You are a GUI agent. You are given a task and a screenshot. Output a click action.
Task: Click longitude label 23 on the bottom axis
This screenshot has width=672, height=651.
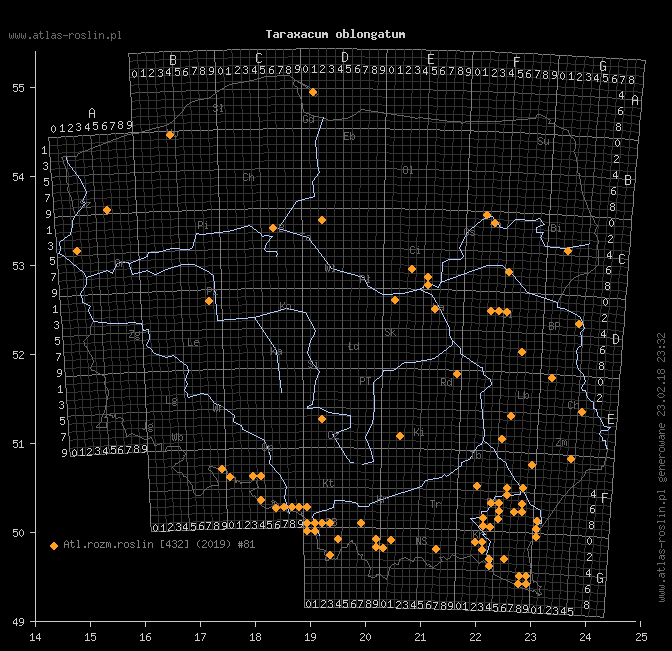point(531,637)
